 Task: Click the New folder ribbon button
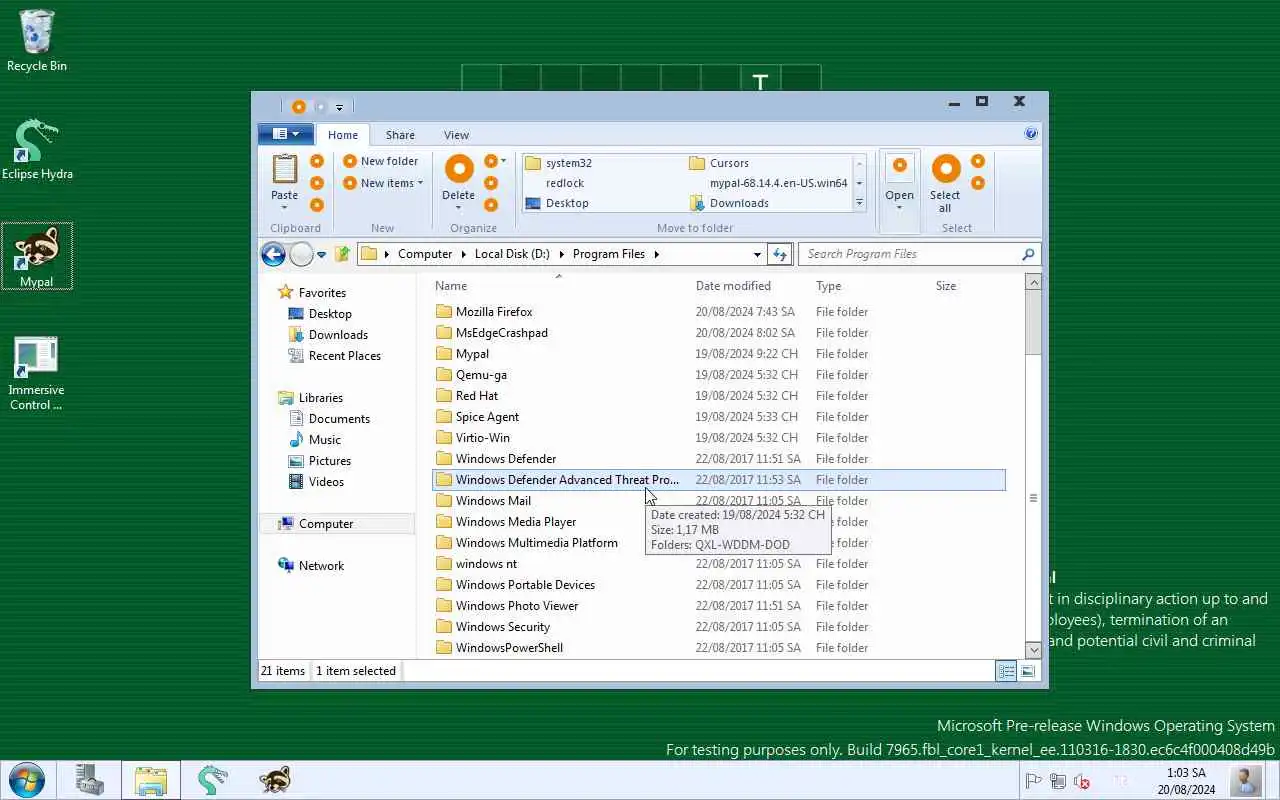click(381, 161)
